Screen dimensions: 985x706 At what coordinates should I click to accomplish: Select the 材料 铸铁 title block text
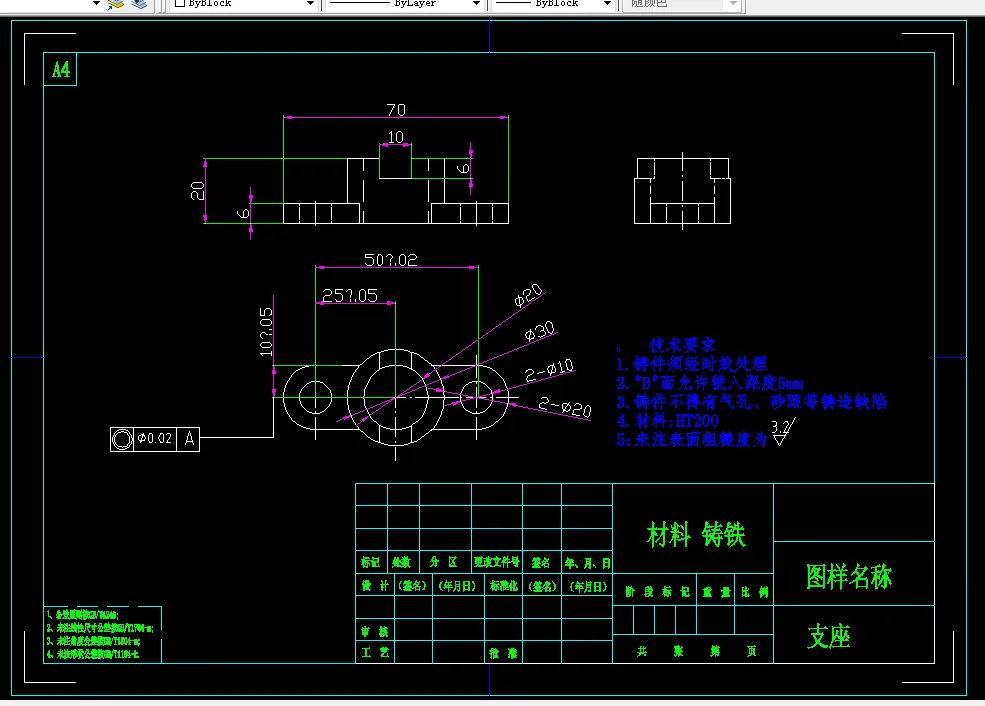[696, 535]
